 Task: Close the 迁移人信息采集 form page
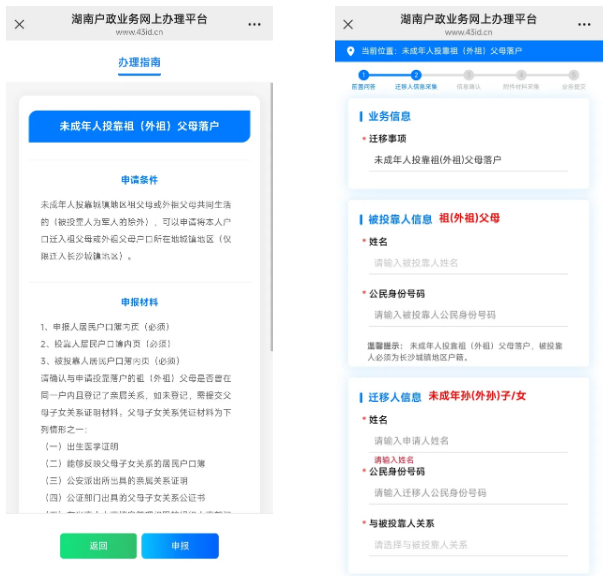(x=348, y=24)
